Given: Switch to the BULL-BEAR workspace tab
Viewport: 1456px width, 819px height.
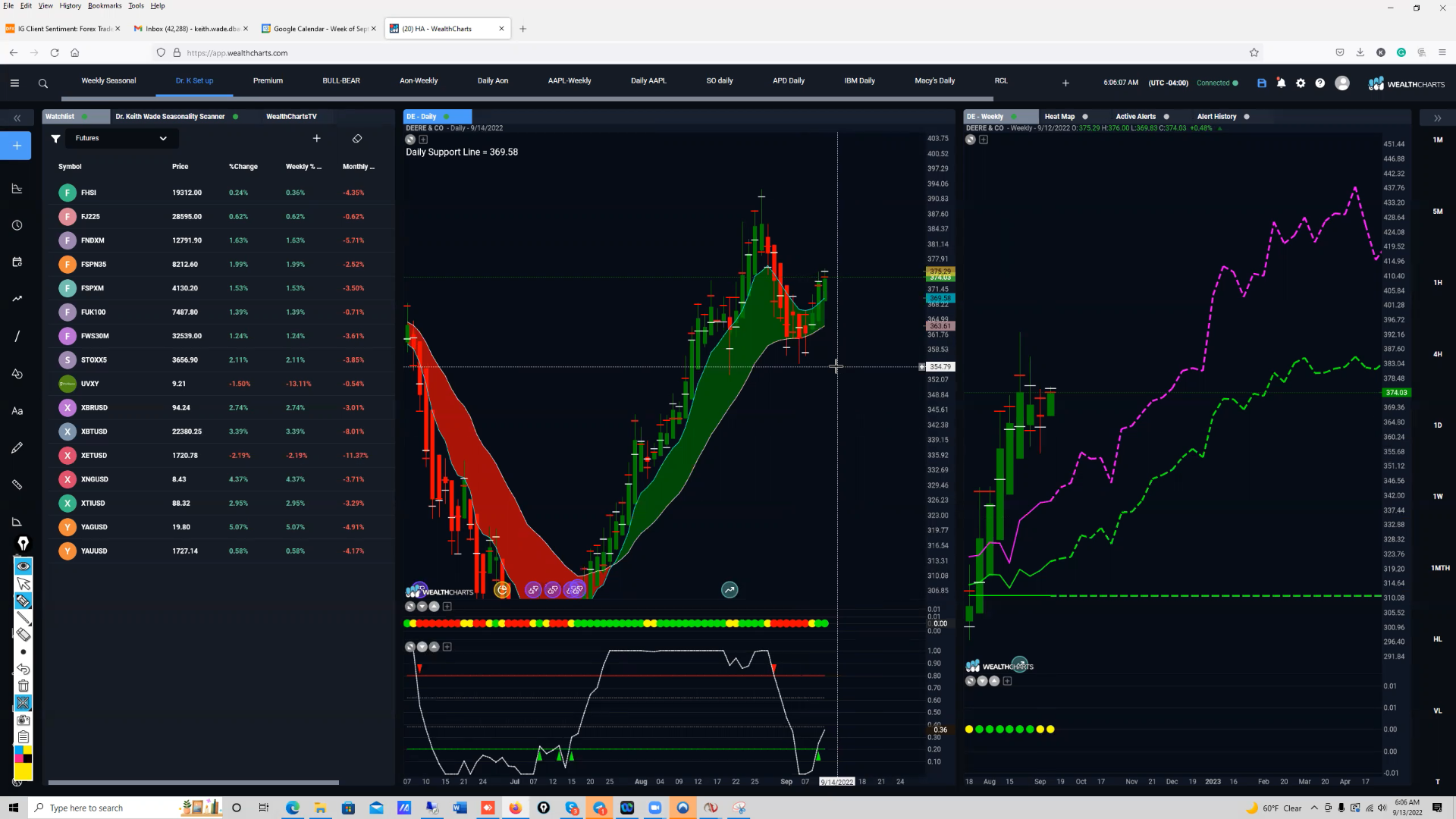Looking at the screenshot, I should 341,80.
